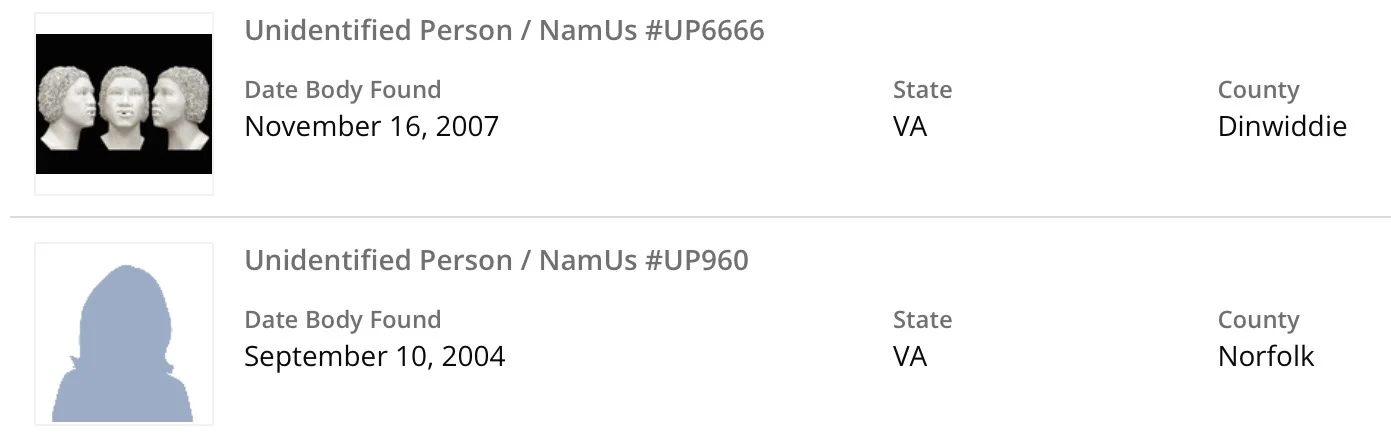The image size is (1391, 439).
Task: Click the State label in the Norfolk row
Action: [922, 320]
